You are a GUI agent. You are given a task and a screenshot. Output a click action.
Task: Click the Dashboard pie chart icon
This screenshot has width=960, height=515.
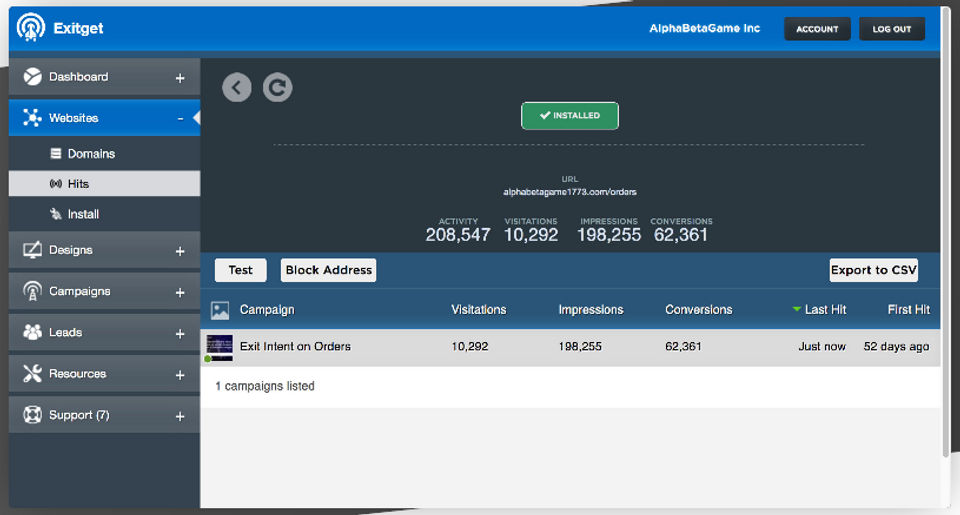32,77
